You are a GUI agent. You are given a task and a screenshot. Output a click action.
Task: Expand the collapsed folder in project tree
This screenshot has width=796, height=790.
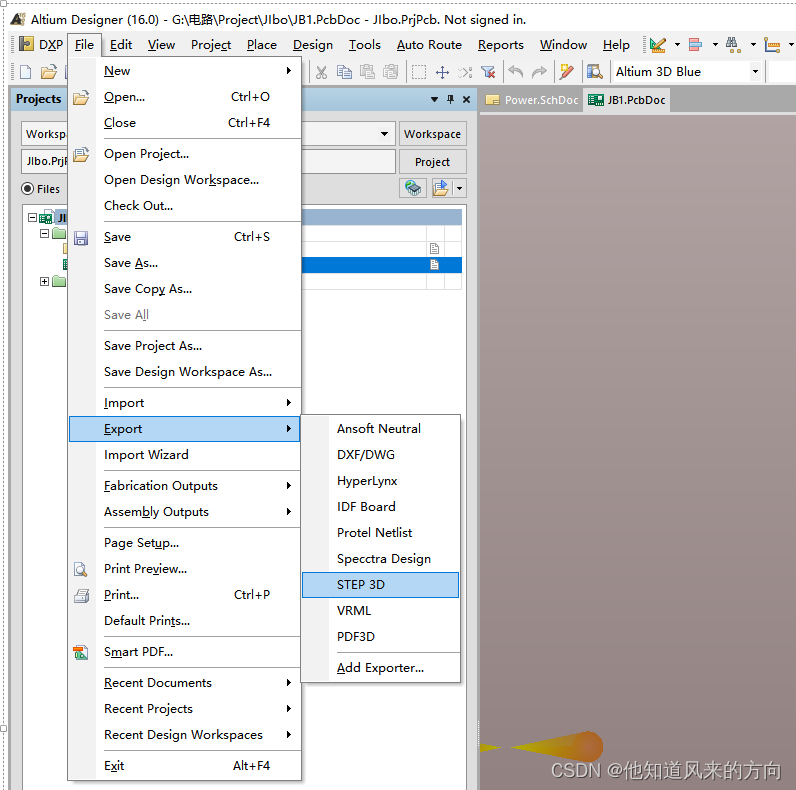click(x=44, y=281)
